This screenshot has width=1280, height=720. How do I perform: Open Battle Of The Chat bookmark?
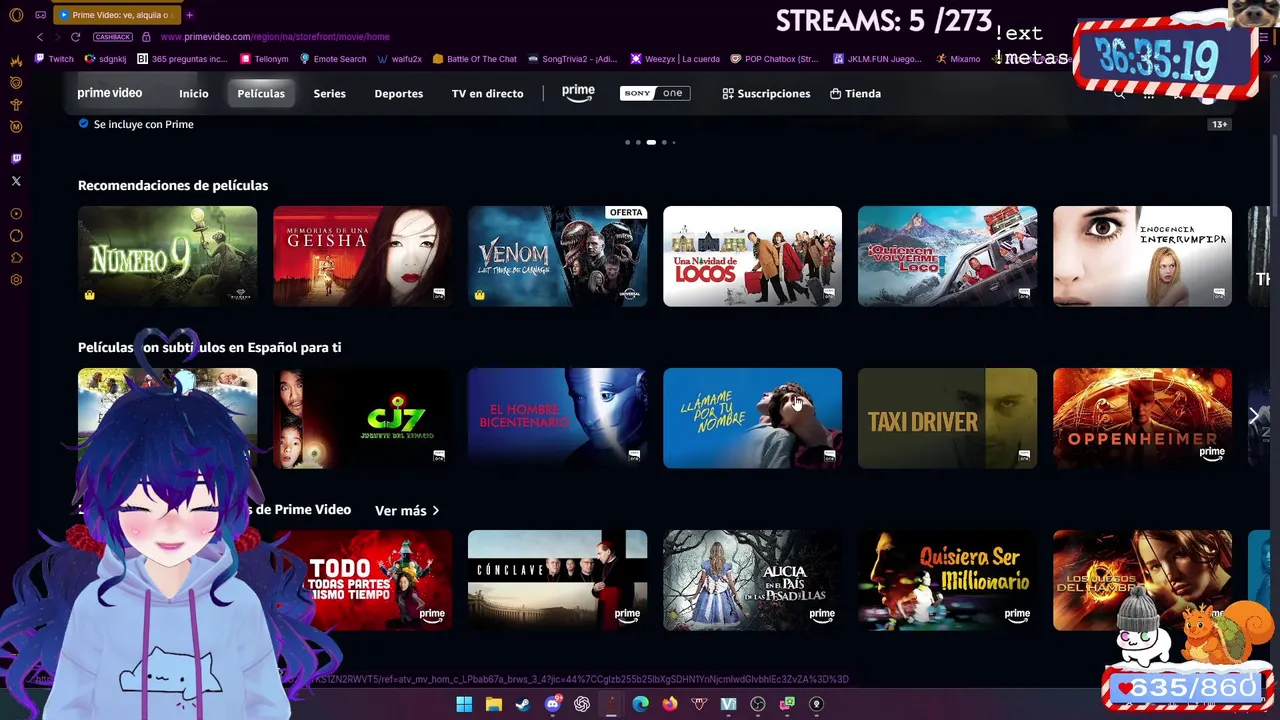coord(475,59)
